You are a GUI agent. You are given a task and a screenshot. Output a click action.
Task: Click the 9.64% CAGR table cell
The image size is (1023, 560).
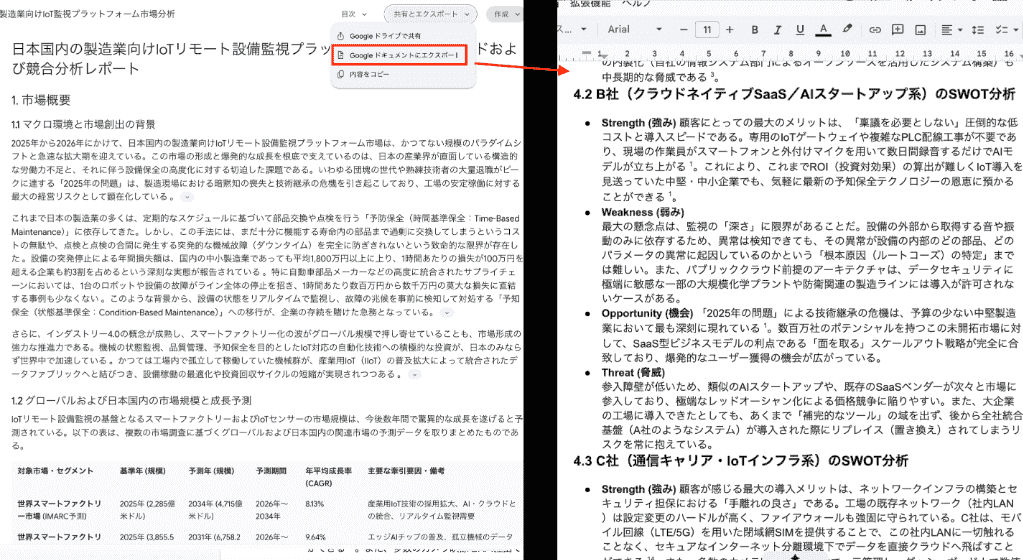(316, 537)
